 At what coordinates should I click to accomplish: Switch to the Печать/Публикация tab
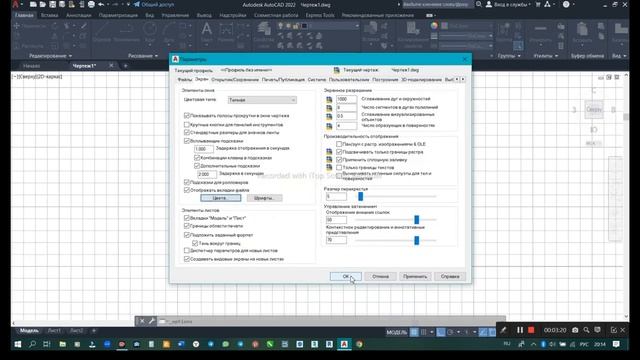tap(283, 80)
